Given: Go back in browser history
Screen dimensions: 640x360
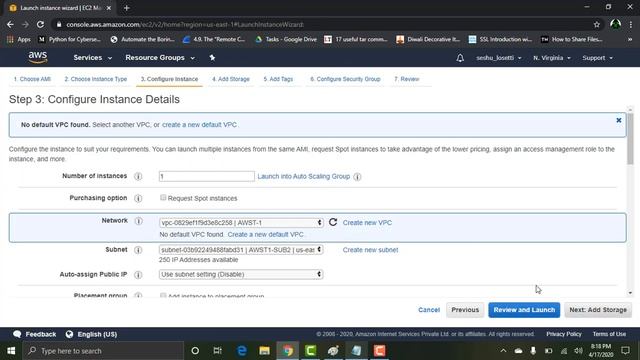Looking at the screenshot, I should [x=10, y=24].
